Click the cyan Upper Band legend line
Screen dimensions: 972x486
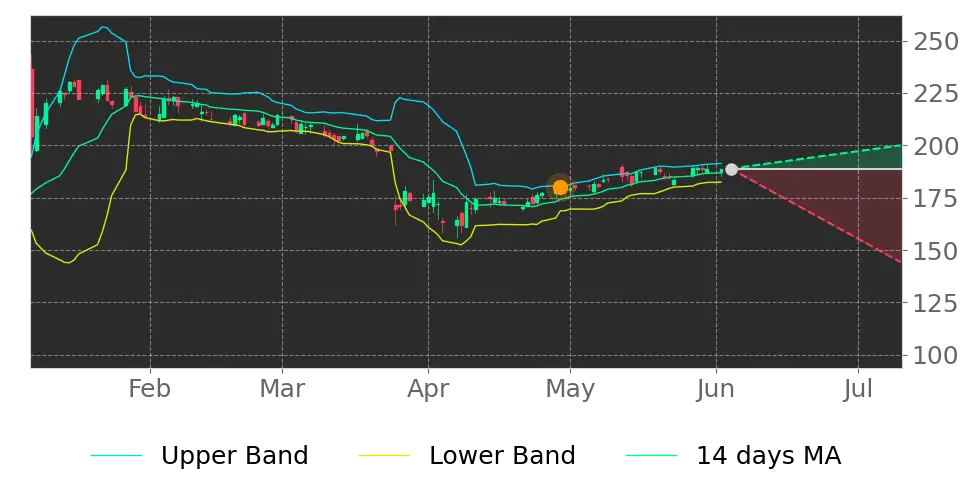tap(117, 456)
